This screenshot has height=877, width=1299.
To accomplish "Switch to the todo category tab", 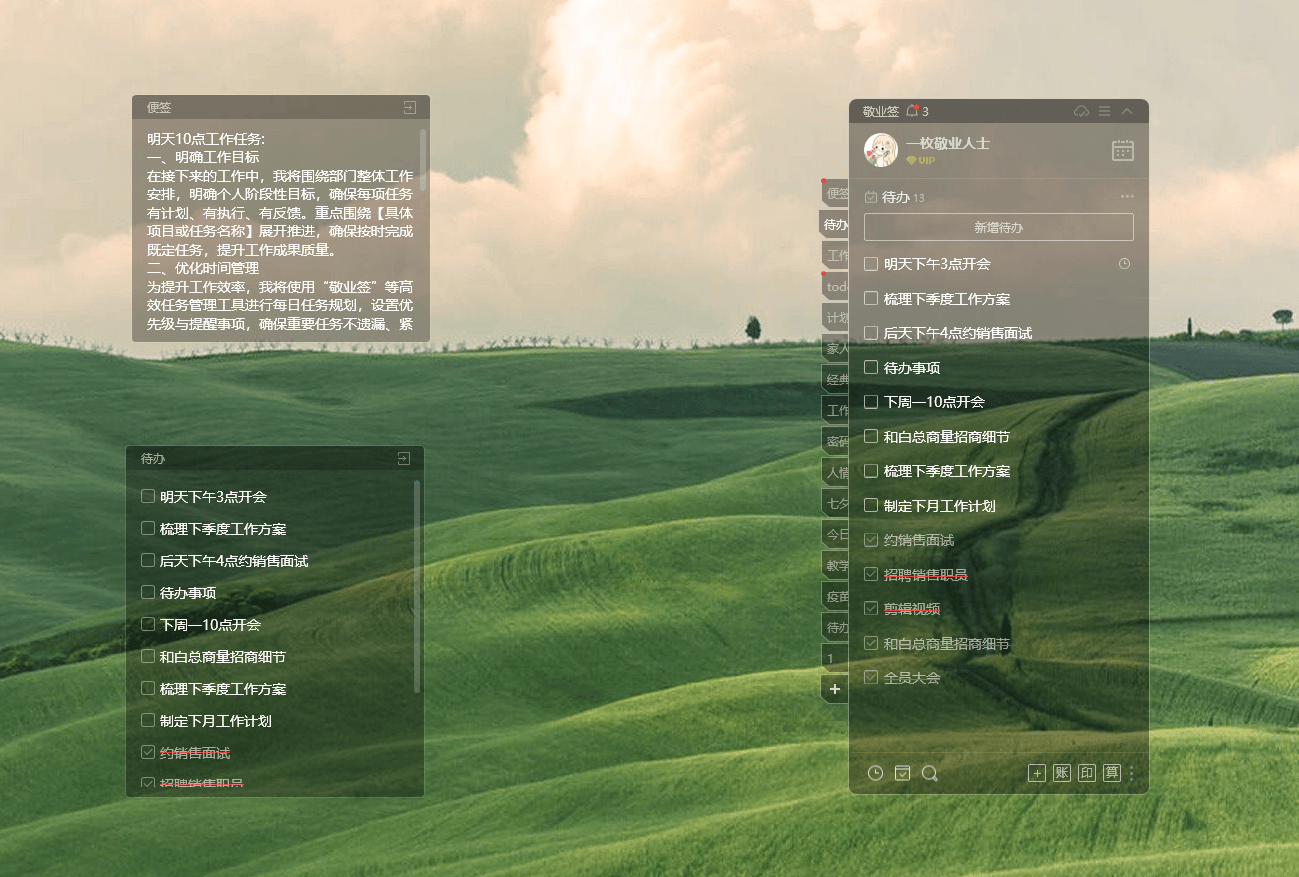I will [836, 286].
